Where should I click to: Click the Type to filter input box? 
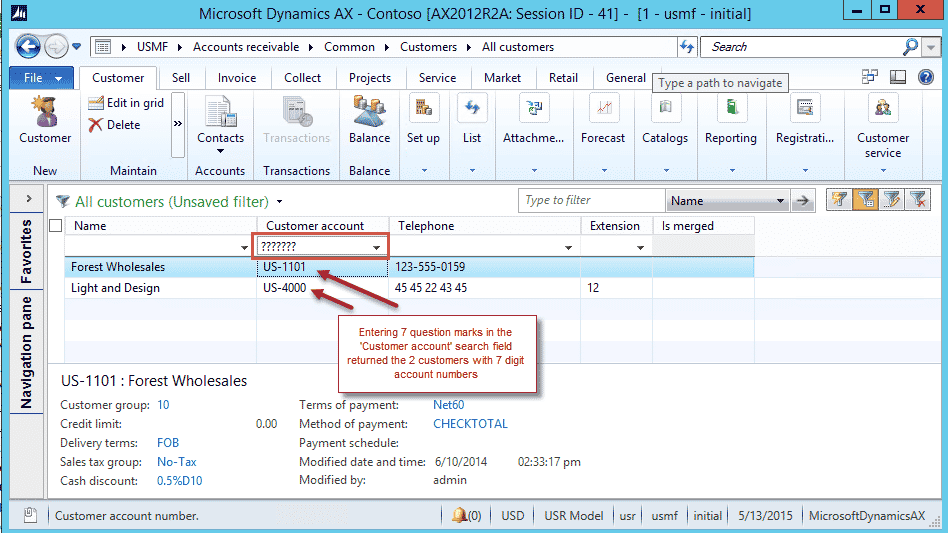591,200
